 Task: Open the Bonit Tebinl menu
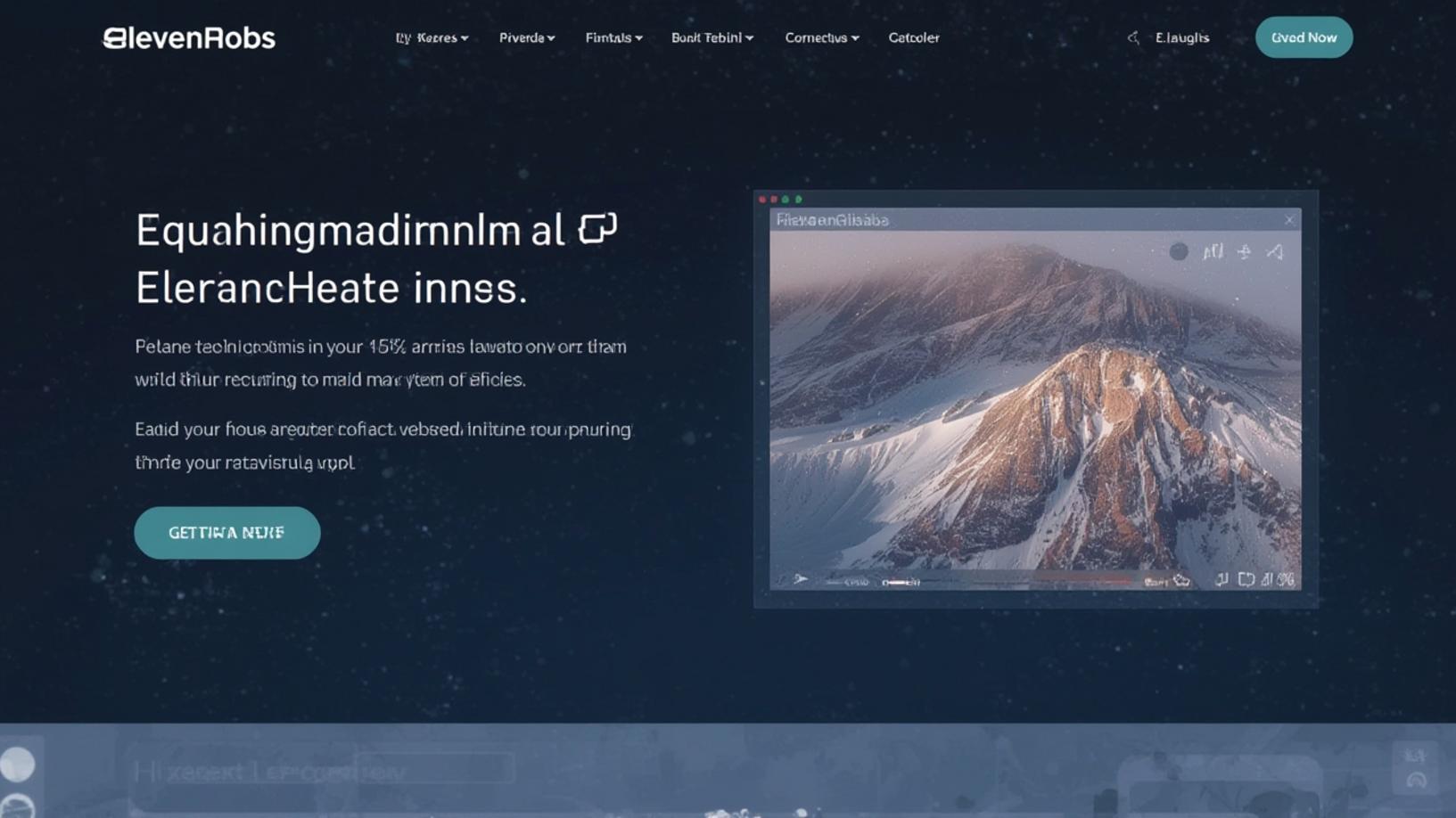[x=711, y=38]
